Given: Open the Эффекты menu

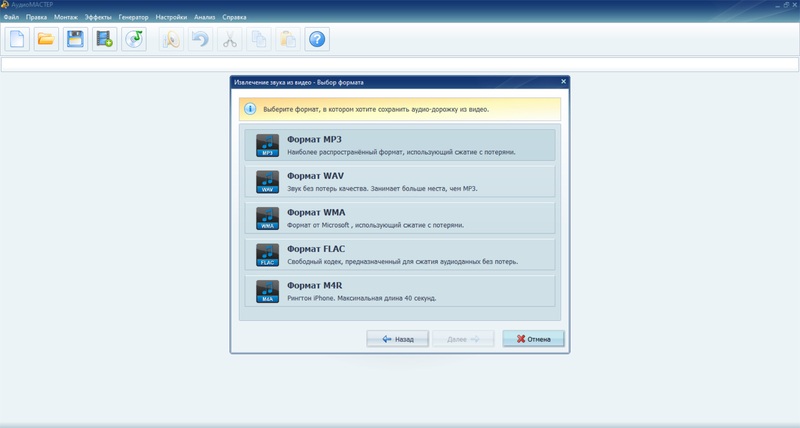Looking at the screenshot, I should click(98, 17).
